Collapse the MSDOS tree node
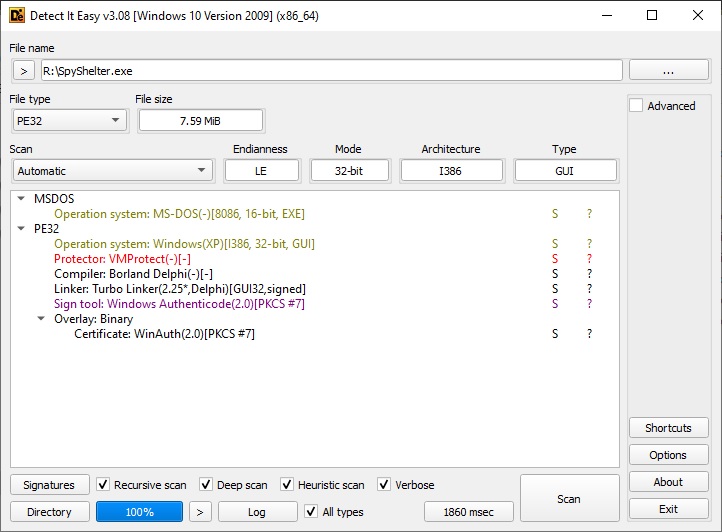The image size is (722, 532). [x=21, y=199]
